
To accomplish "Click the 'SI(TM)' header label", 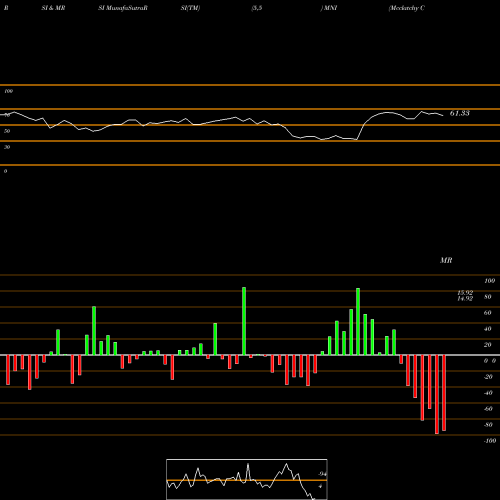I will (190, 8).
